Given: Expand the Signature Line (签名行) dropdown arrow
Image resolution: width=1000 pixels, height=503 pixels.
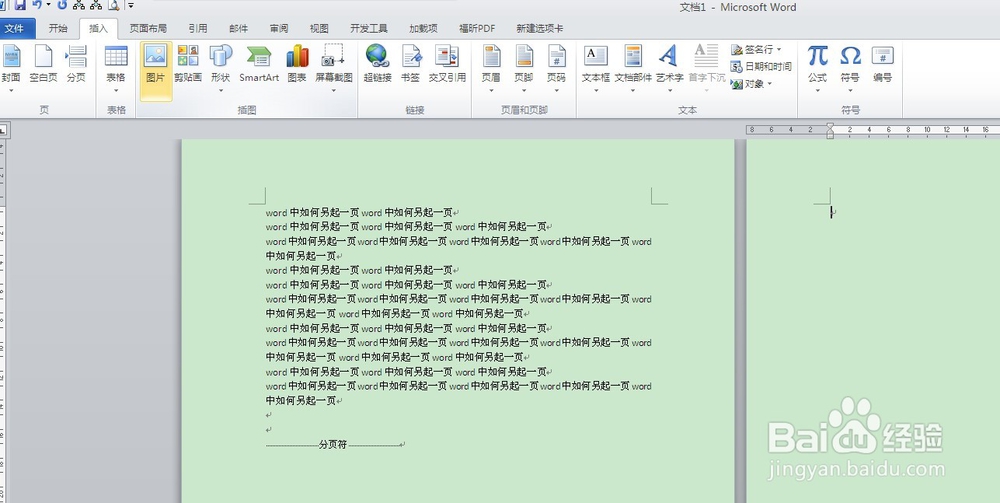Looking at the screenshot, I should [x=779, y=49].
